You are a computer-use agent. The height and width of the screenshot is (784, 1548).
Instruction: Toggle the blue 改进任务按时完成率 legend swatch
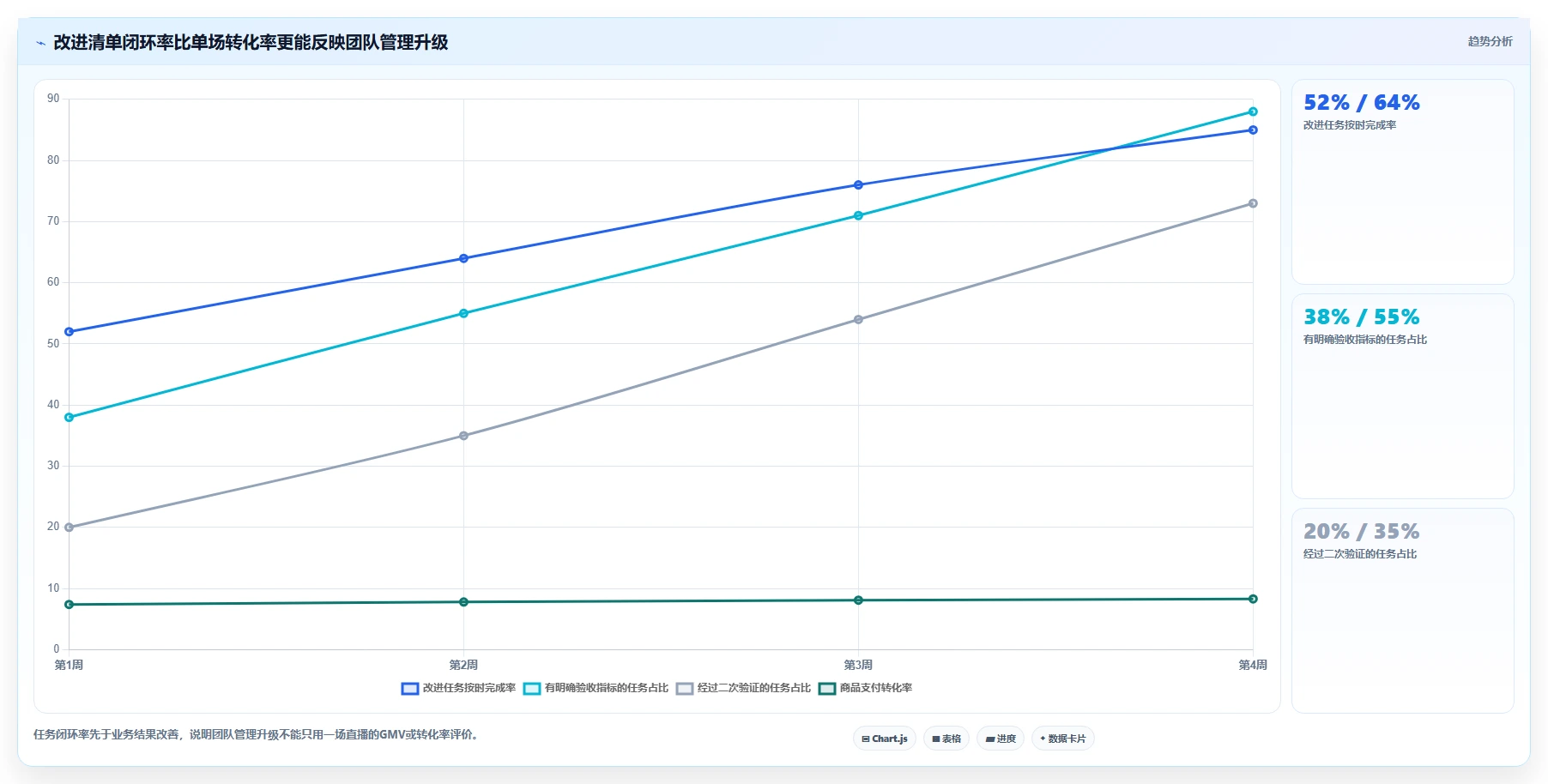(x=410, y=688)
